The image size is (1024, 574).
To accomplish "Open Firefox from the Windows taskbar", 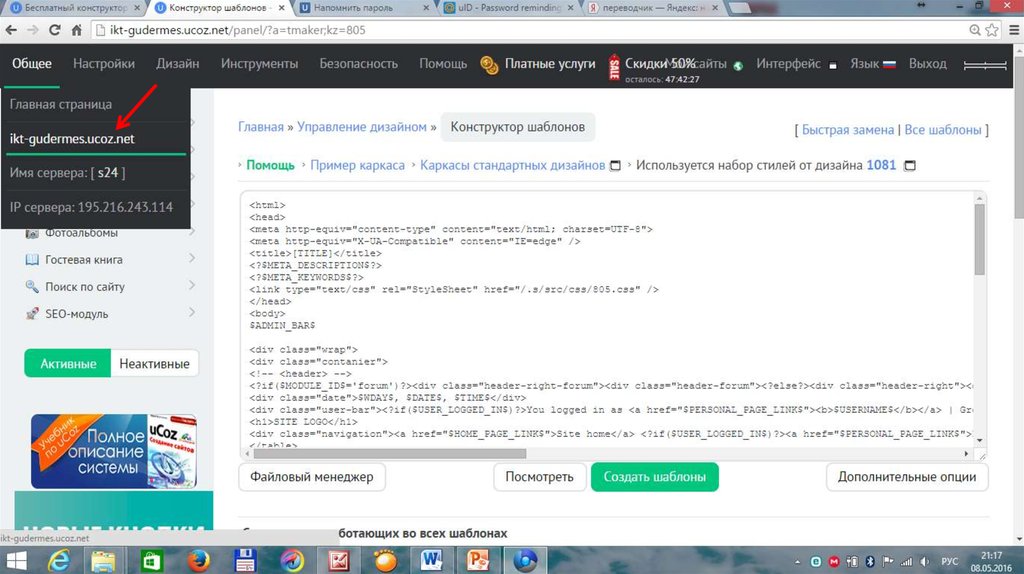I will (196, 560).
